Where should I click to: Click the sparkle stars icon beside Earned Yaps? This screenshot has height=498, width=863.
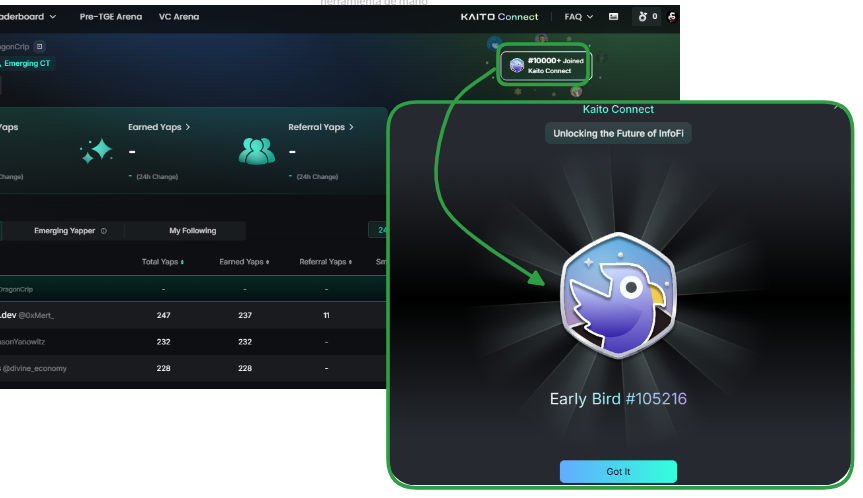96,151
